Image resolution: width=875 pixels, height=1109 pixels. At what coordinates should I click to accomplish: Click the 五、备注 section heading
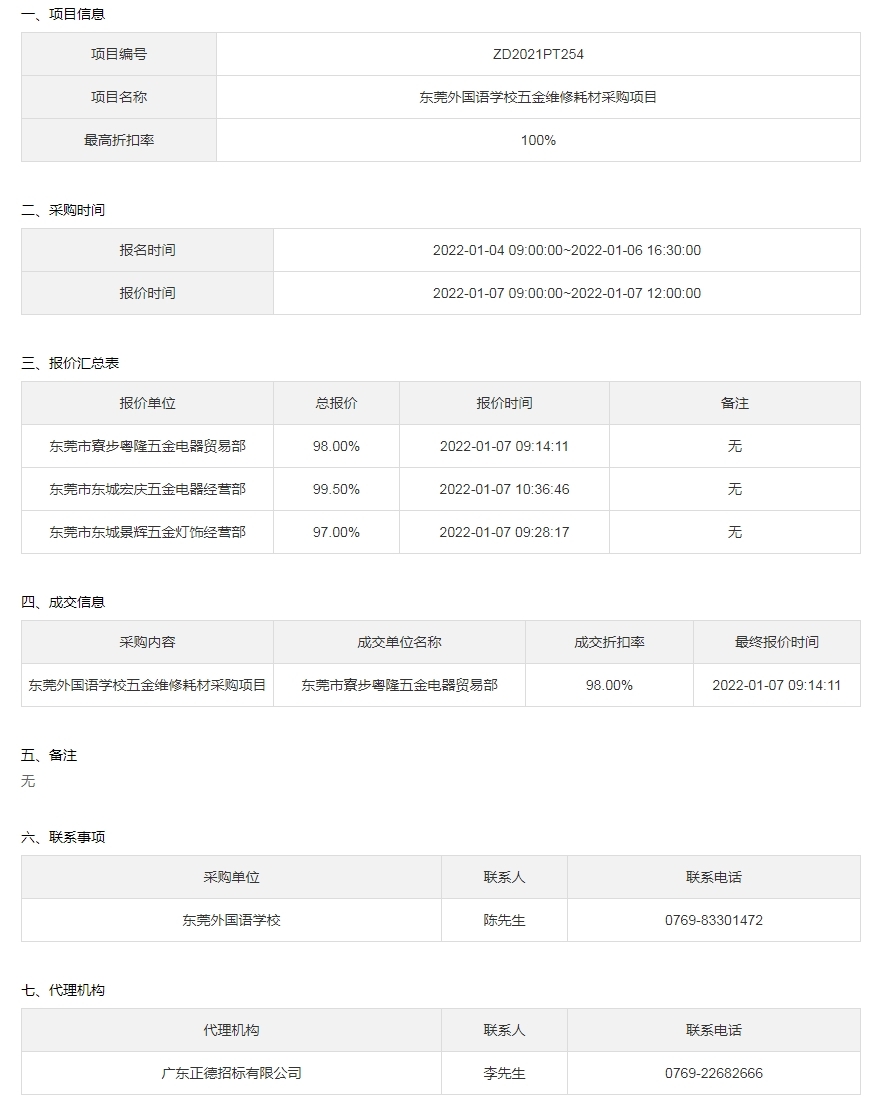click(49, 755)
